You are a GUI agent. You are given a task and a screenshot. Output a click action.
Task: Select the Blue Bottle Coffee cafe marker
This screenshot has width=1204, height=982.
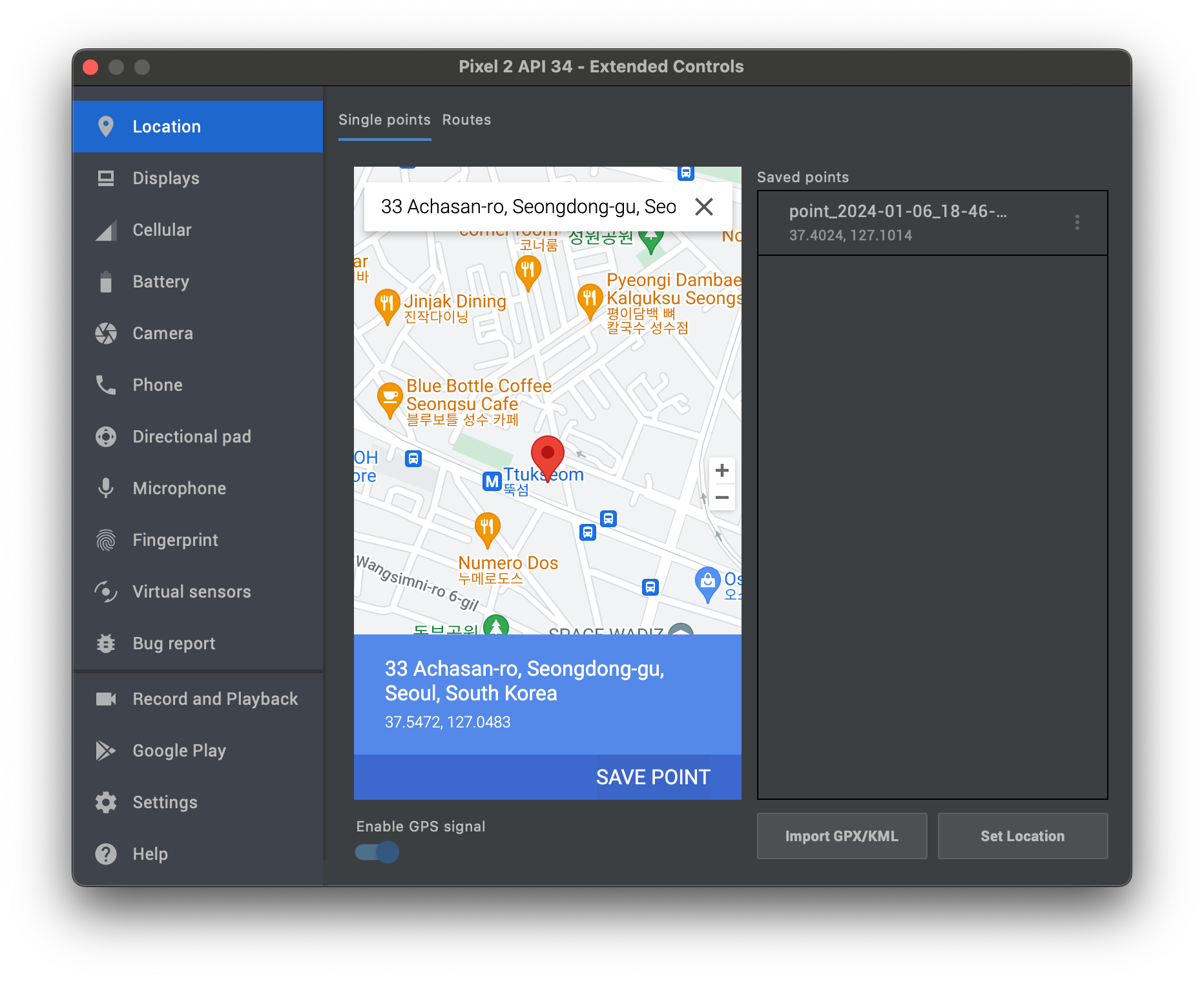tap(390, 401)
